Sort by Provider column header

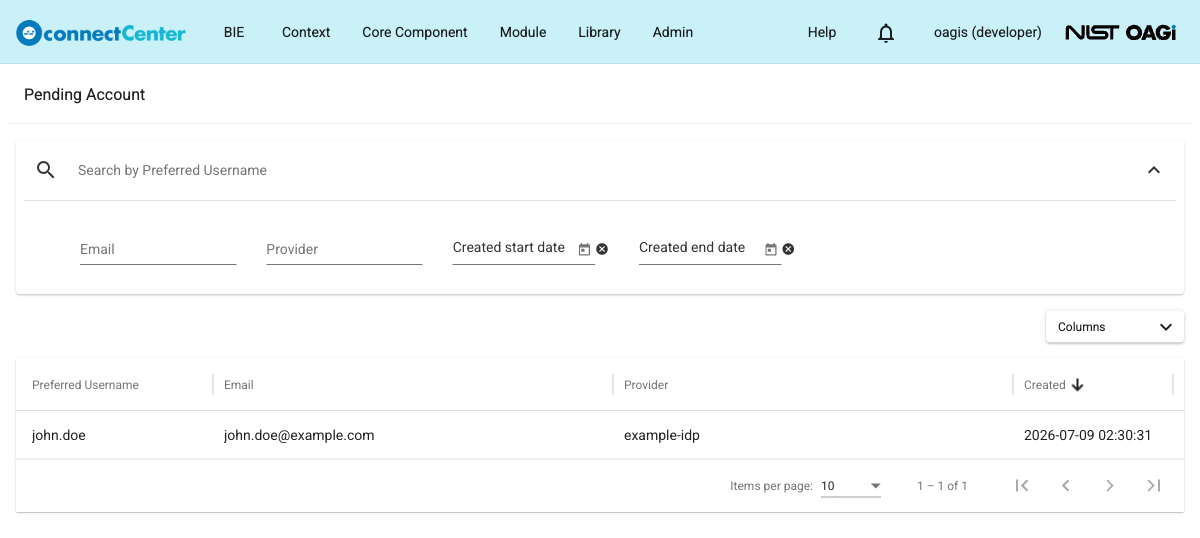click(x=646, y=385)
